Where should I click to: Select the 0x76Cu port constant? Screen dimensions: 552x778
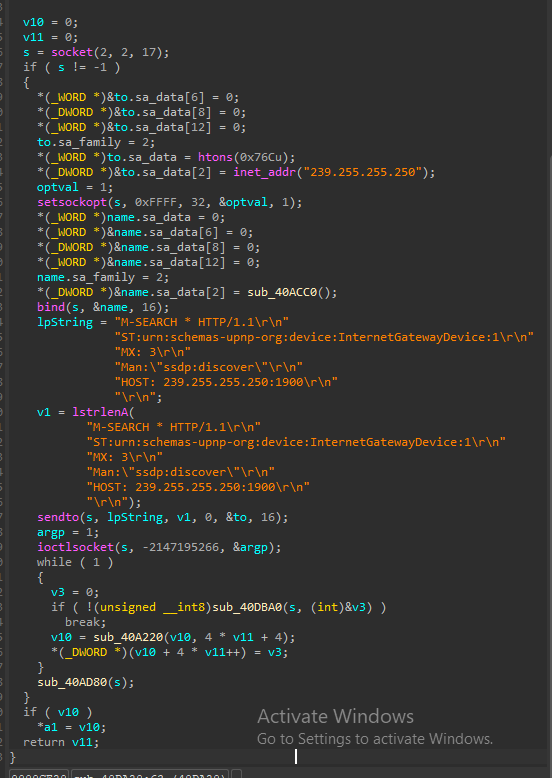(261, 157)
